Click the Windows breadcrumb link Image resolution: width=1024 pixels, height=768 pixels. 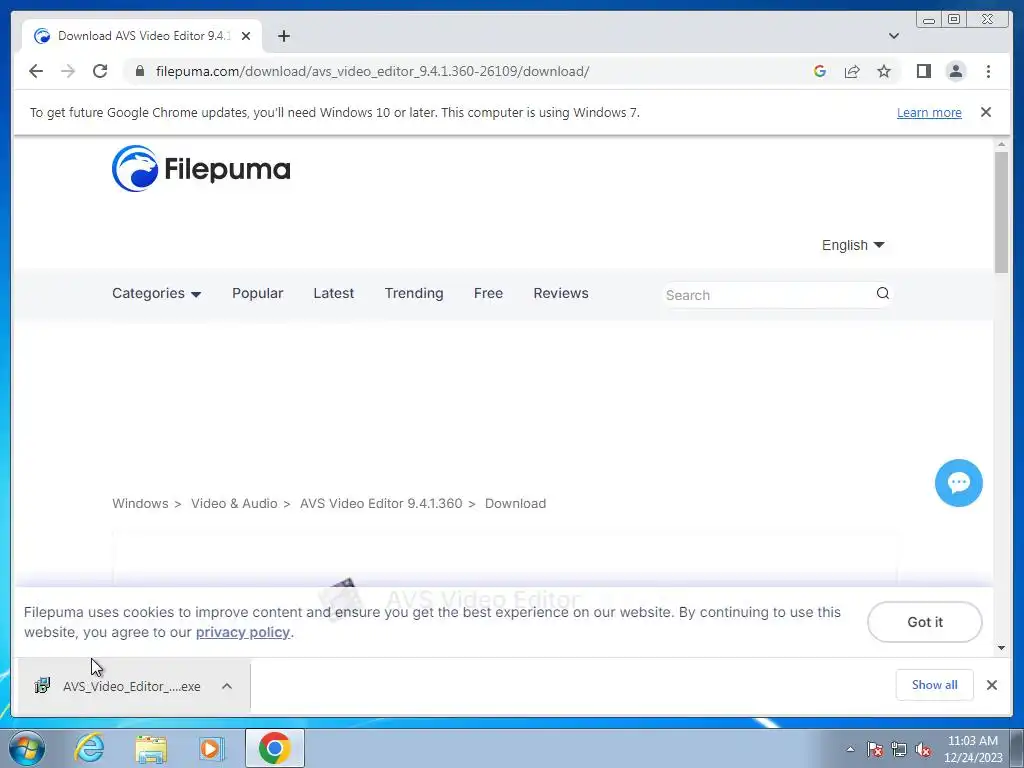pyautogui.click(x=140, y=504)
